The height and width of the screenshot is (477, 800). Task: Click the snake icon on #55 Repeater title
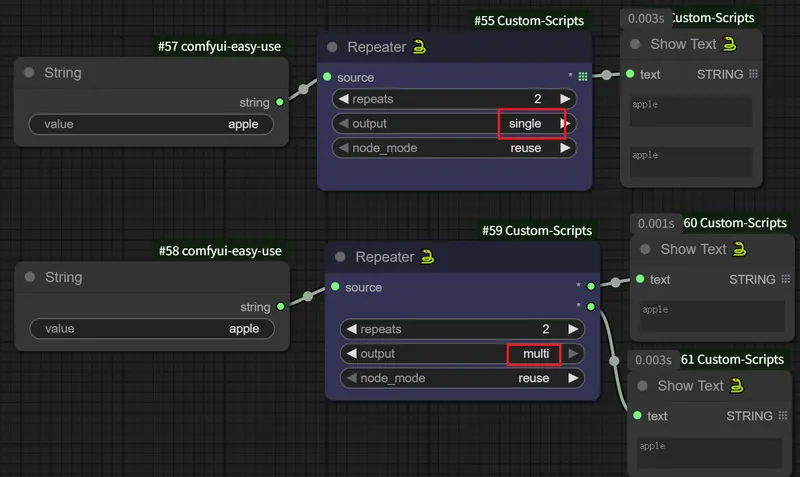(x=419, y=47)
